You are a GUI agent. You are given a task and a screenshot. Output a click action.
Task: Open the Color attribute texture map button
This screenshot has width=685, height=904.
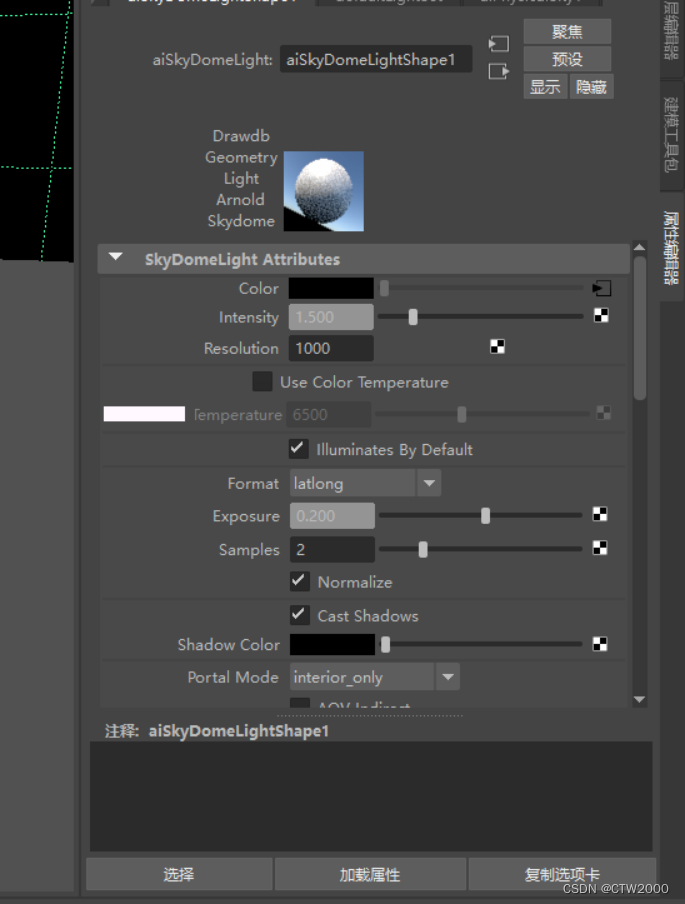click(x=601, y=288)
